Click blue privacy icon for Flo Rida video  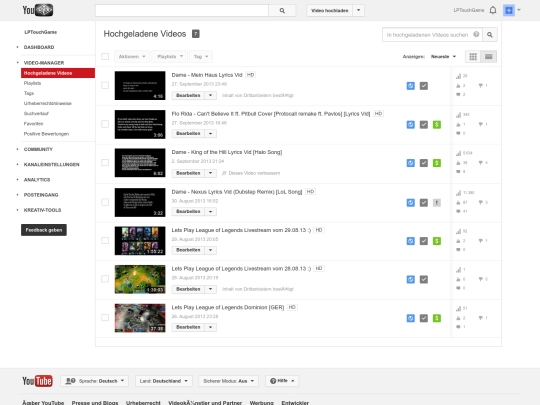tap(411, 125)
